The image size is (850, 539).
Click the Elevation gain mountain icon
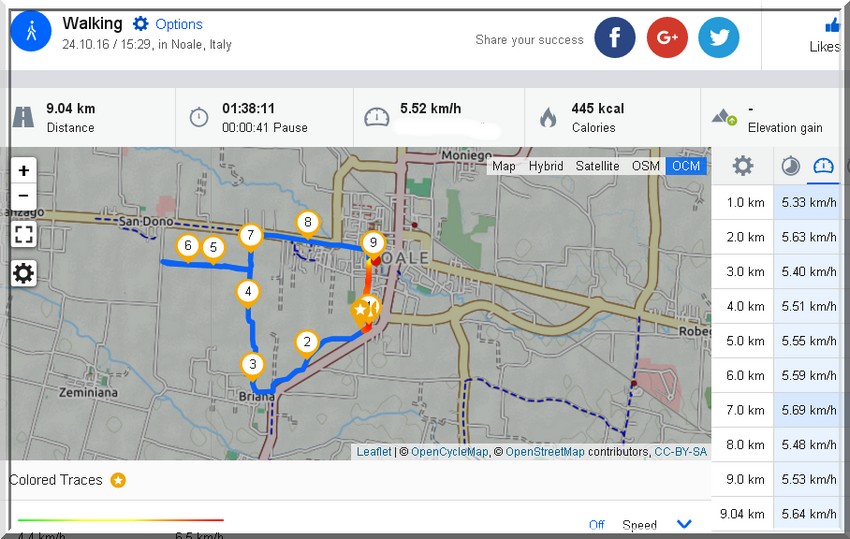click(724, 117)
